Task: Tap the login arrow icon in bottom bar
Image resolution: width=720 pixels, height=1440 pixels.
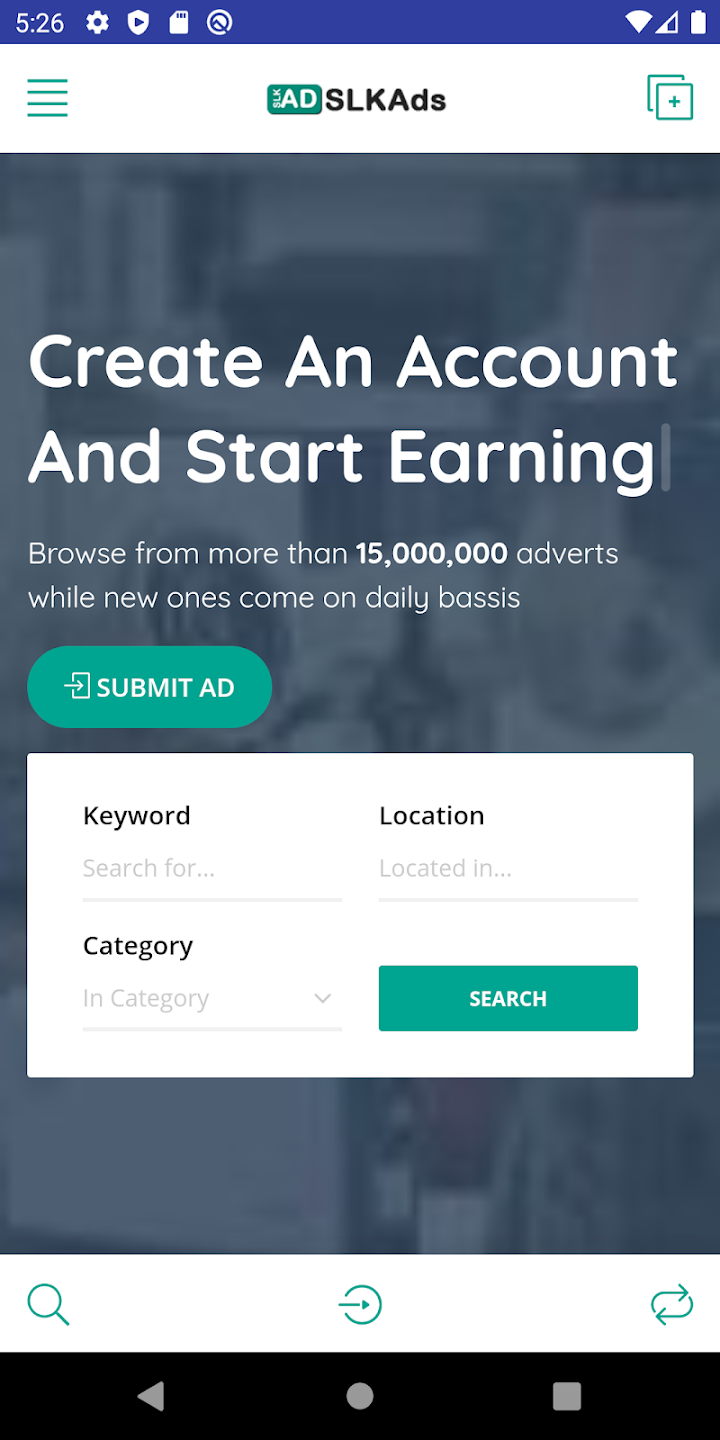Action: 360,1305
